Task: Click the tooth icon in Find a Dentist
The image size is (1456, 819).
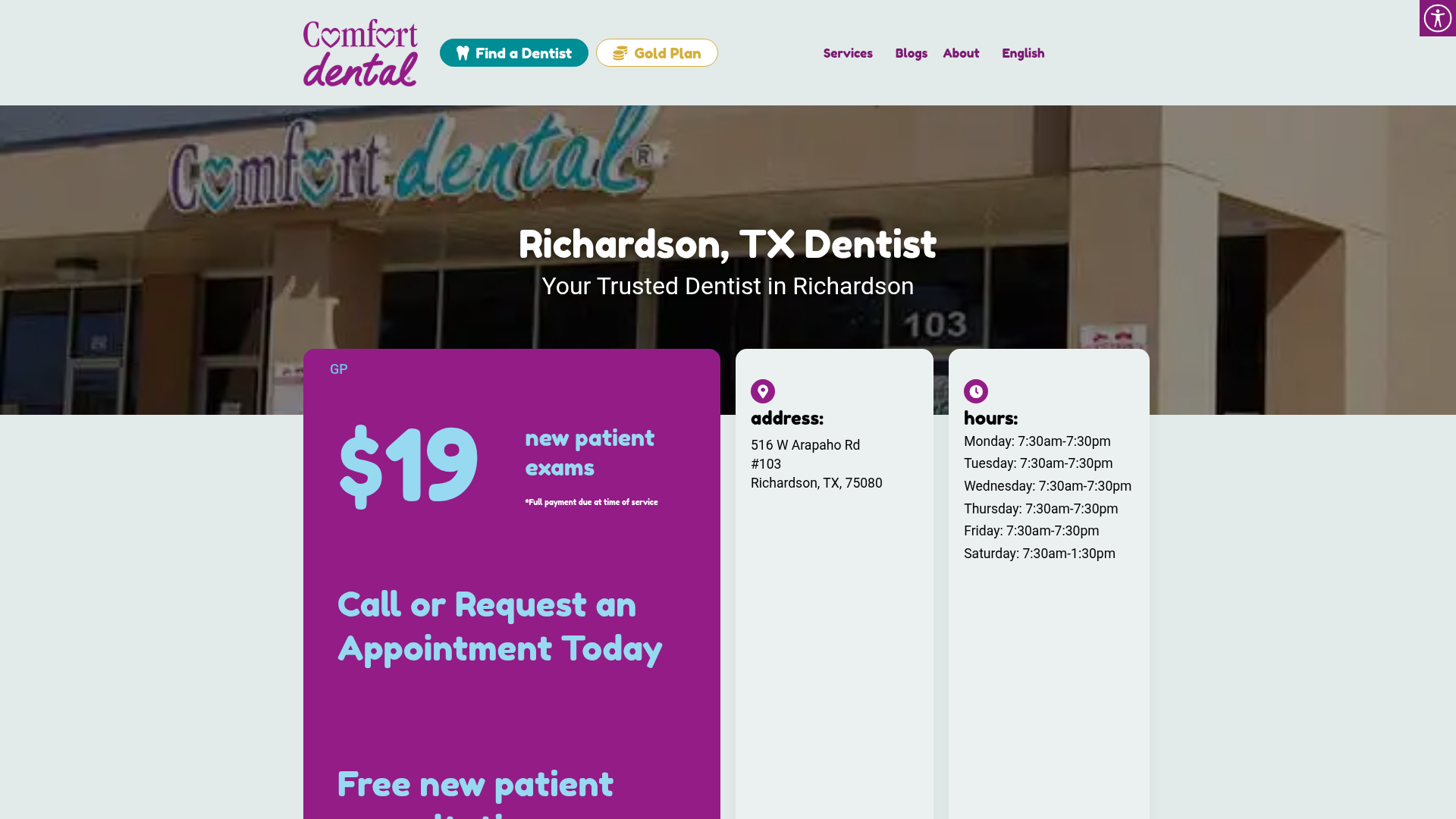Action: tap(463, 53)
